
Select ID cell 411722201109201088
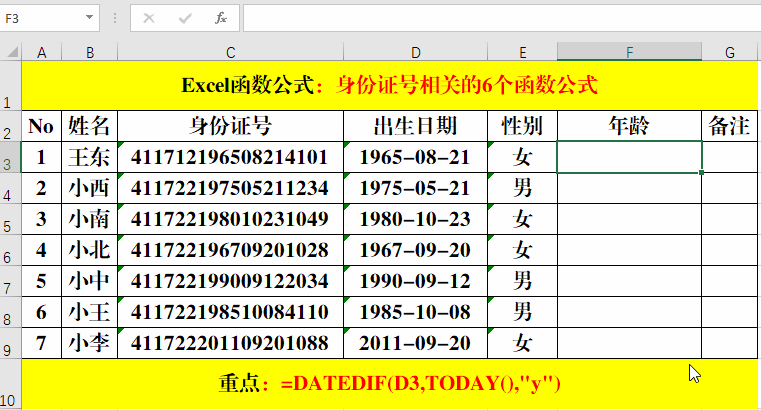tap(231, 343)
